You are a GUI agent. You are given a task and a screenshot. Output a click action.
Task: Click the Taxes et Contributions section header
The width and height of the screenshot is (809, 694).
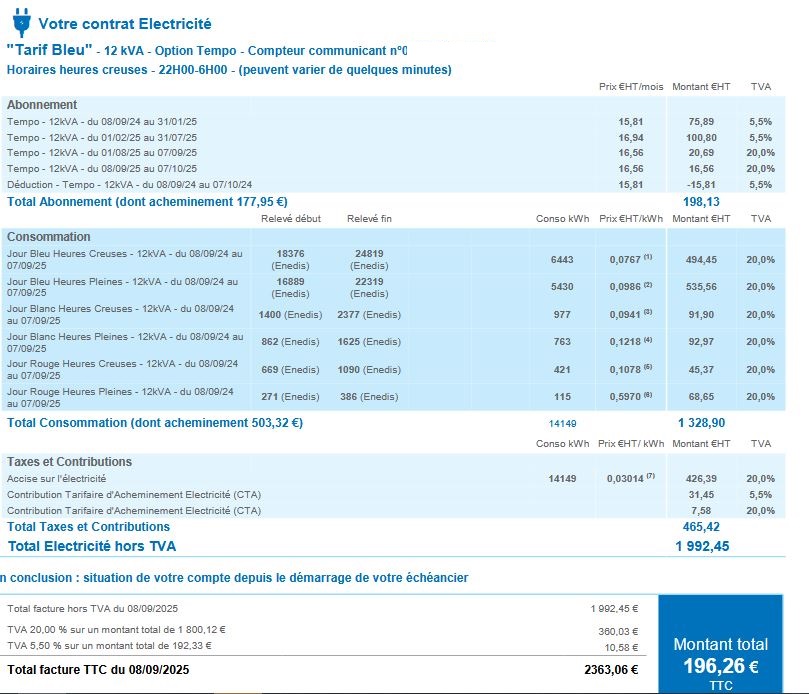tap(69, 462)
